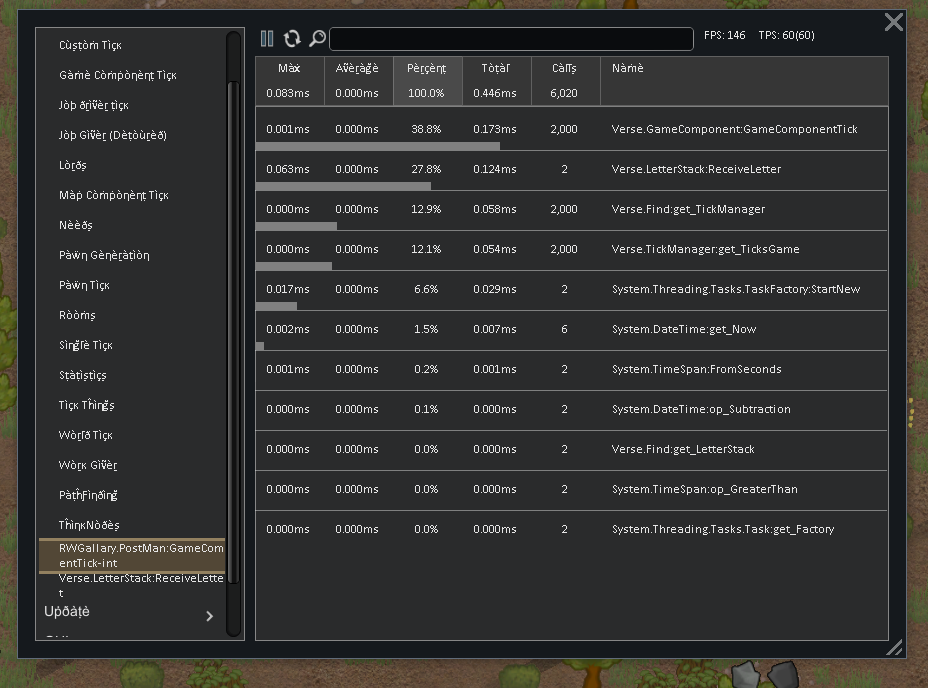Select the Tick Things entry
Viewport: 928px width, 688px height.
86,405
